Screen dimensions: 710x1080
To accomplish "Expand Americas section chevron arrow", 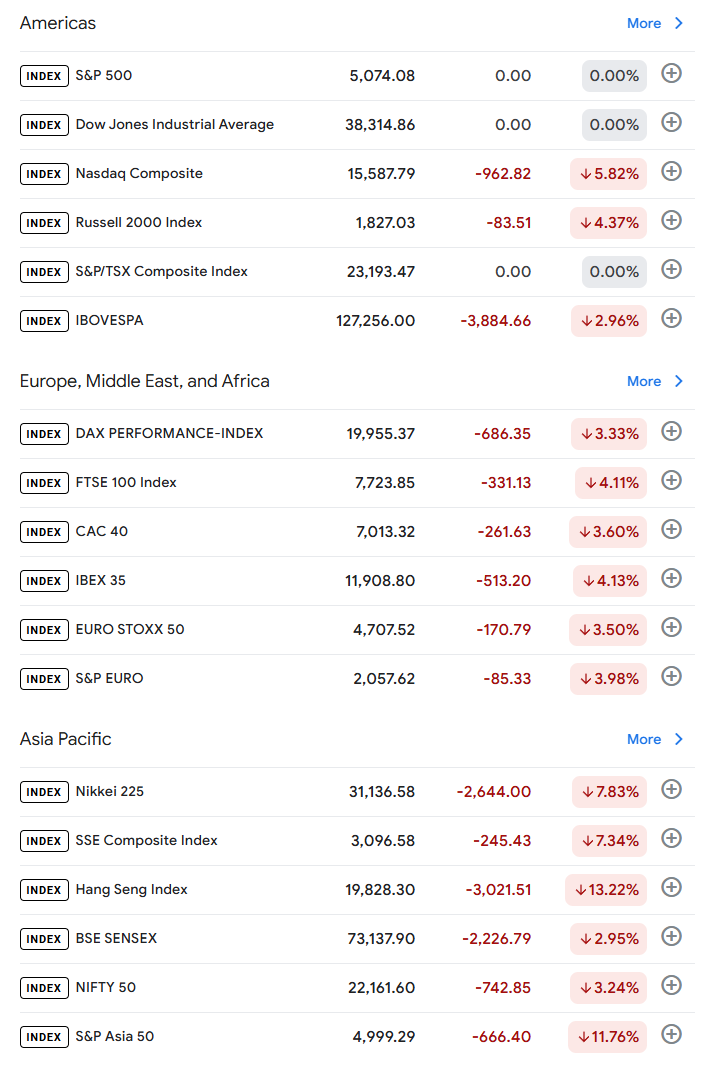I will [x=678, y=23].
